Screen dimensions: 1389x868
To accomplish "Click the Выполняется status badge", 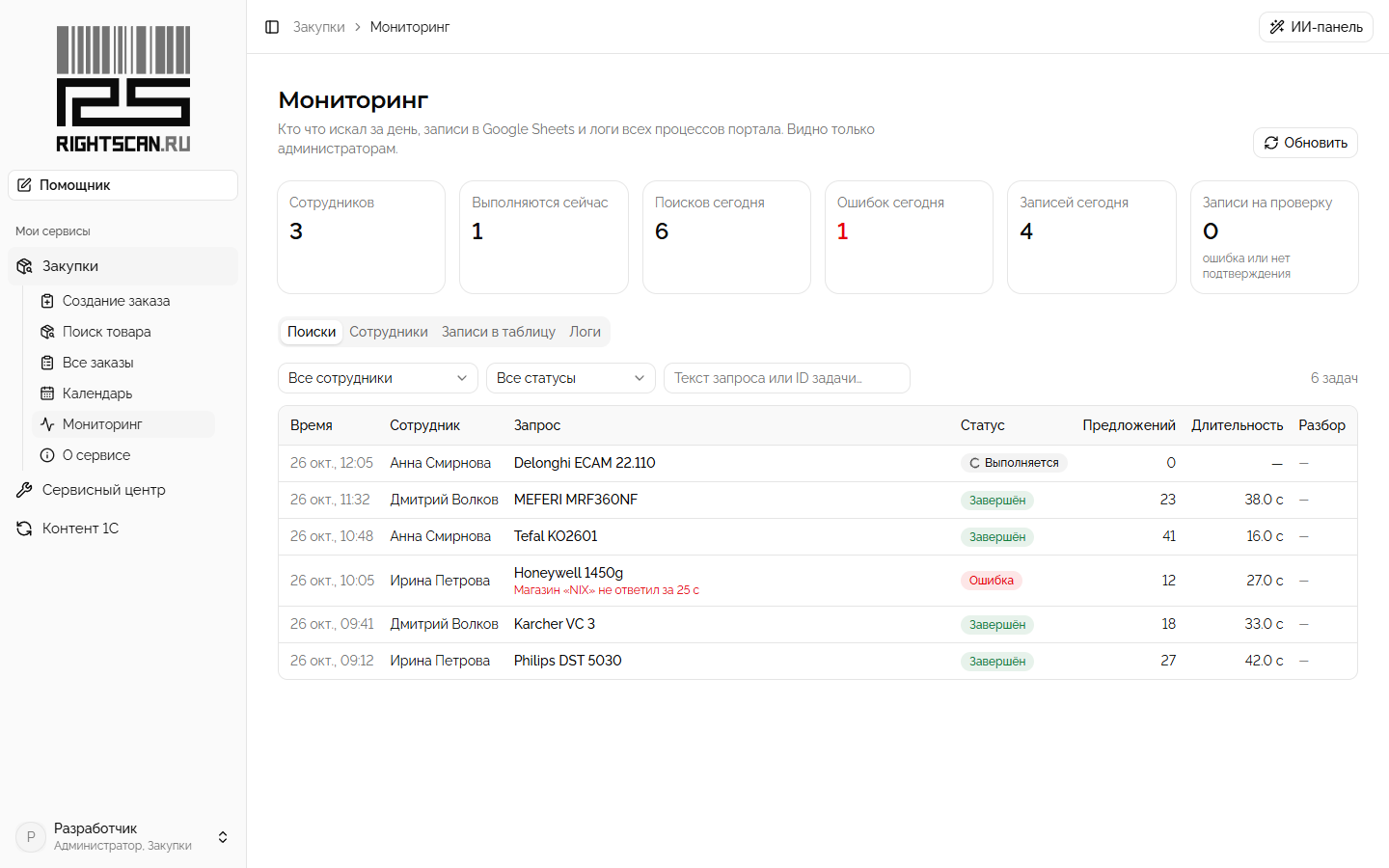I will click(1014, 463).
